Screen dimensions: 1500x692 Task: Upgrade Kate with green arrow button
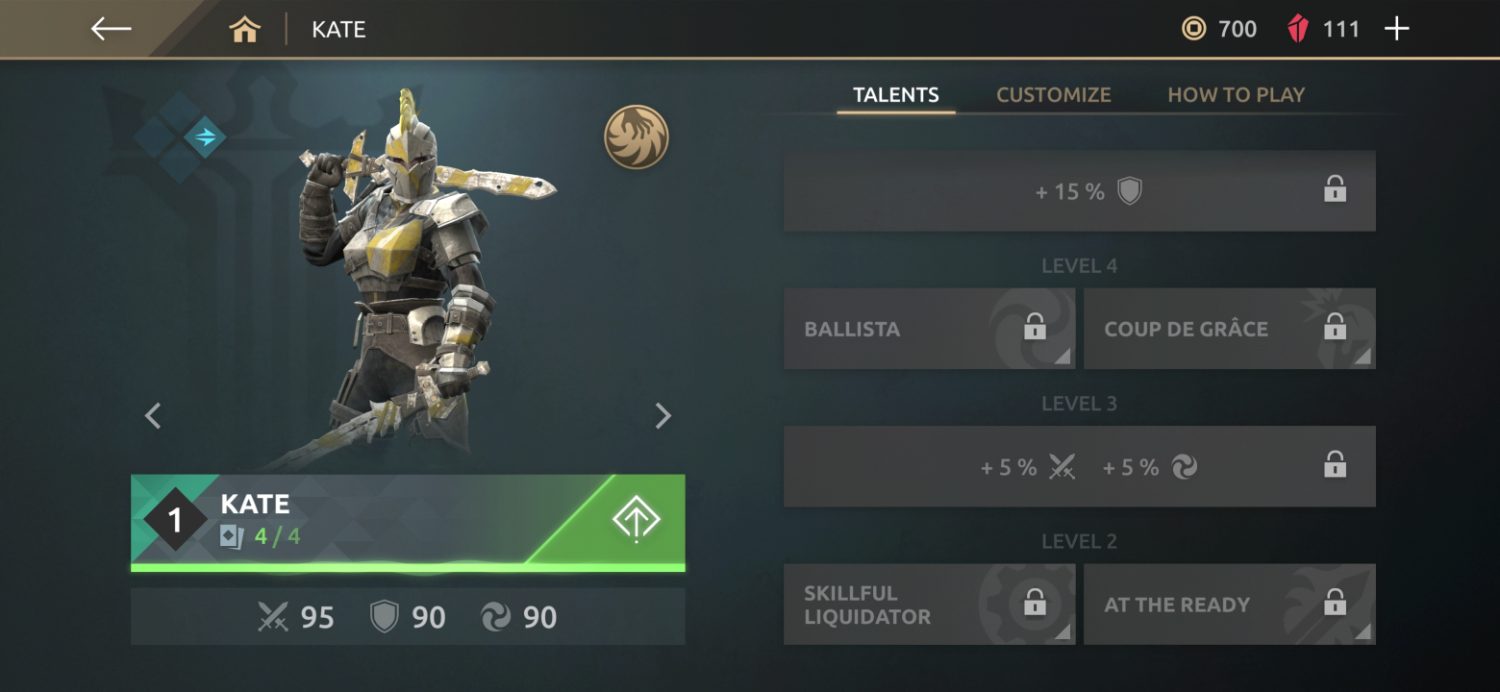636,520
